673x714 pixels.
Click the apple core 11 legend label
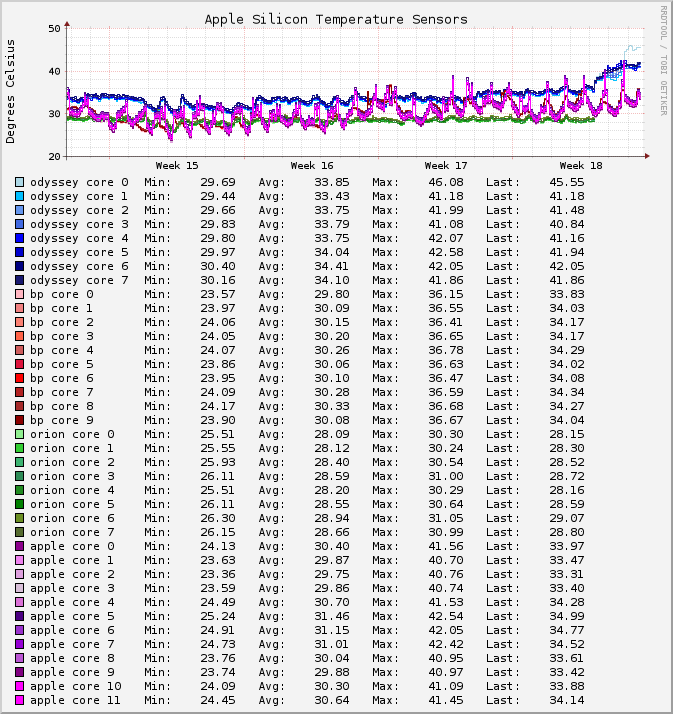76,700
